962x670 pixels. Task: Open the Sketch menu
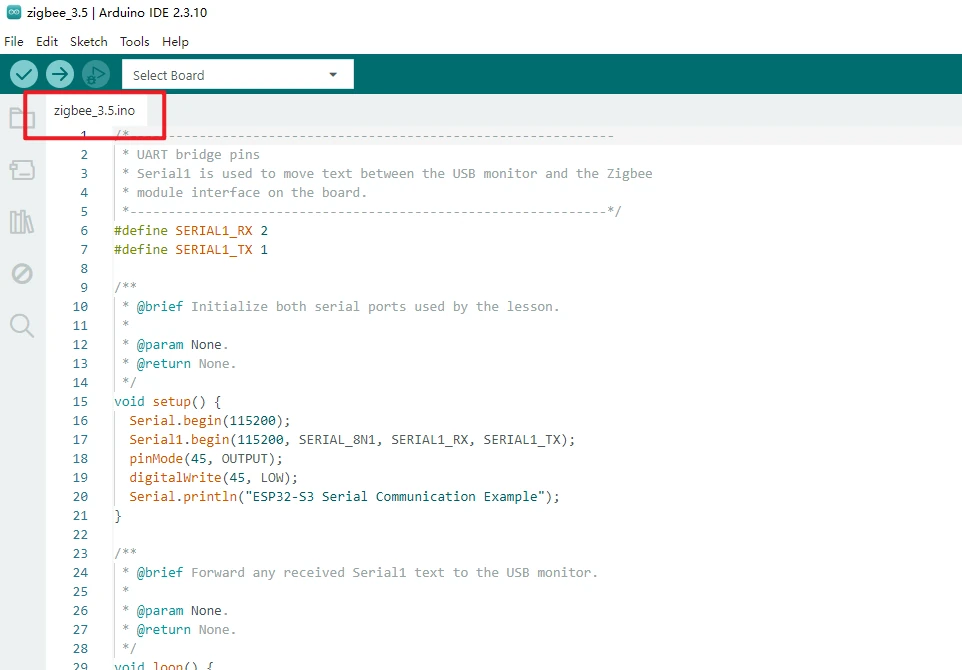(x=88, y=42)
